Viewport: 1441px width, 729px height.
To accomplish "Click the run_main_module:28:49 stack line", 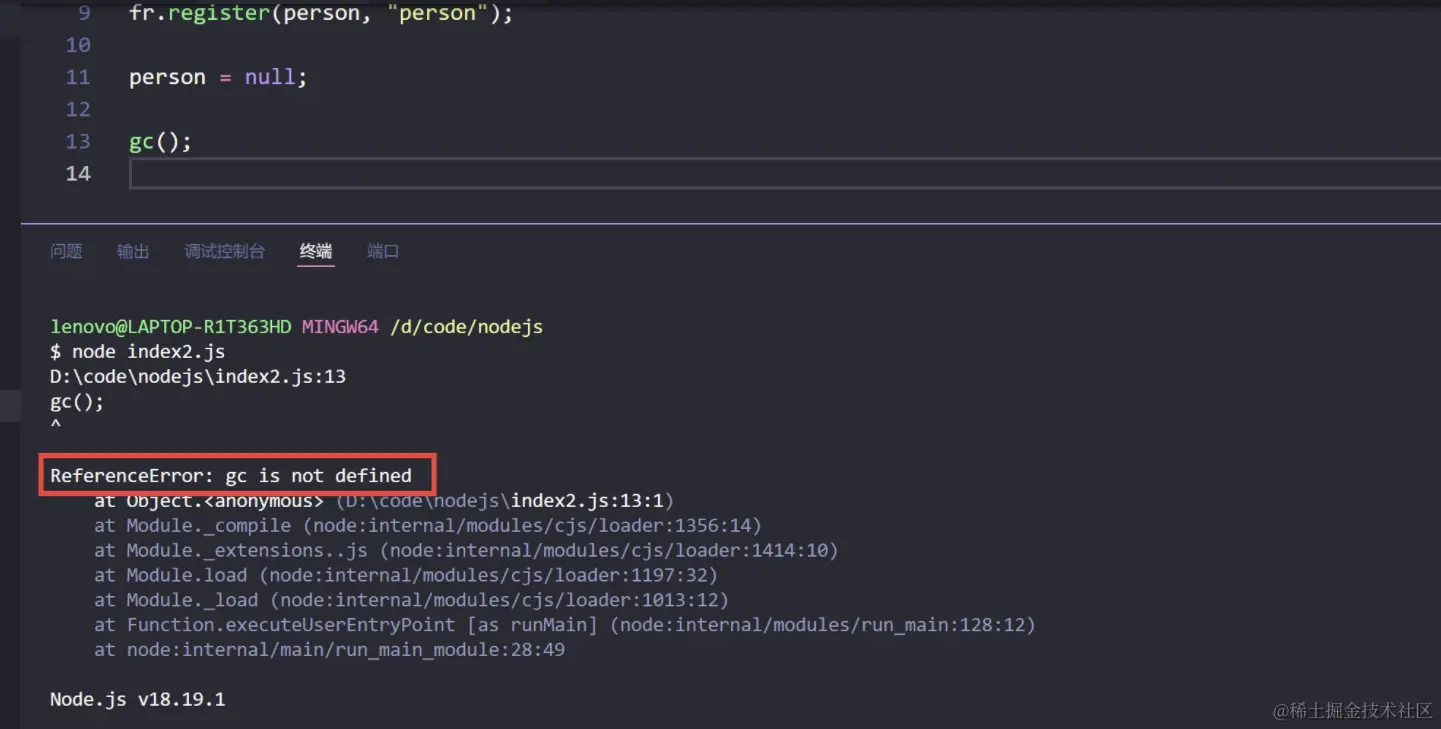I will (330, 650).
